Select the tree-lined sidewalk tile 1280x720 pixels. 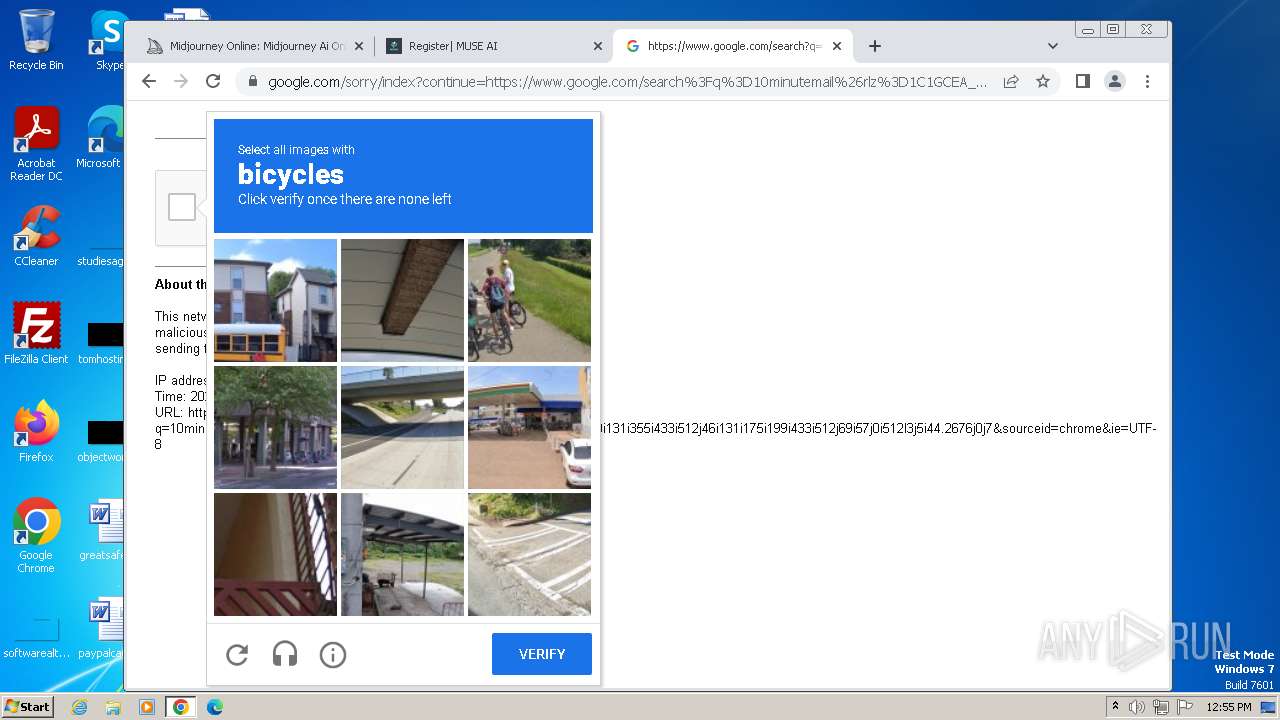(x=275, y=427)
